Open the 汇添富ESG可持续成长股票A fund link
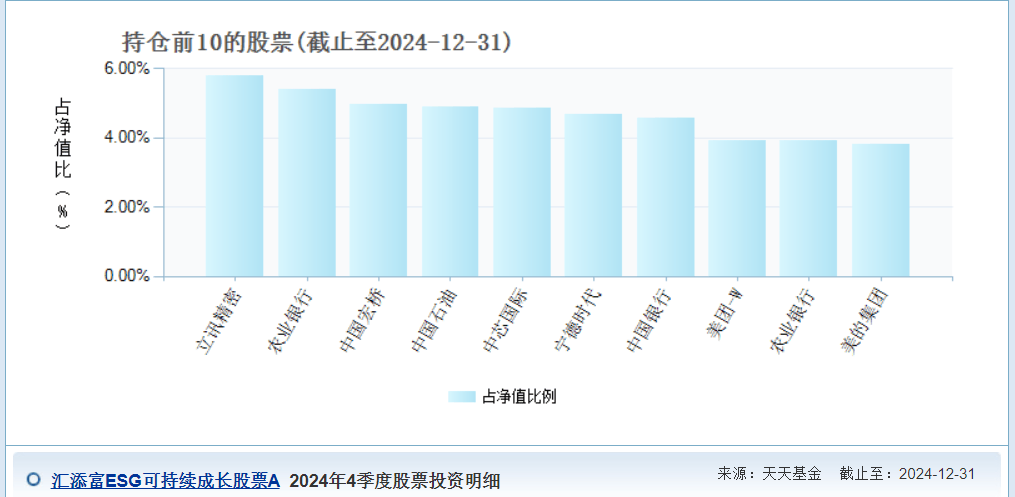 click(165, 480)
